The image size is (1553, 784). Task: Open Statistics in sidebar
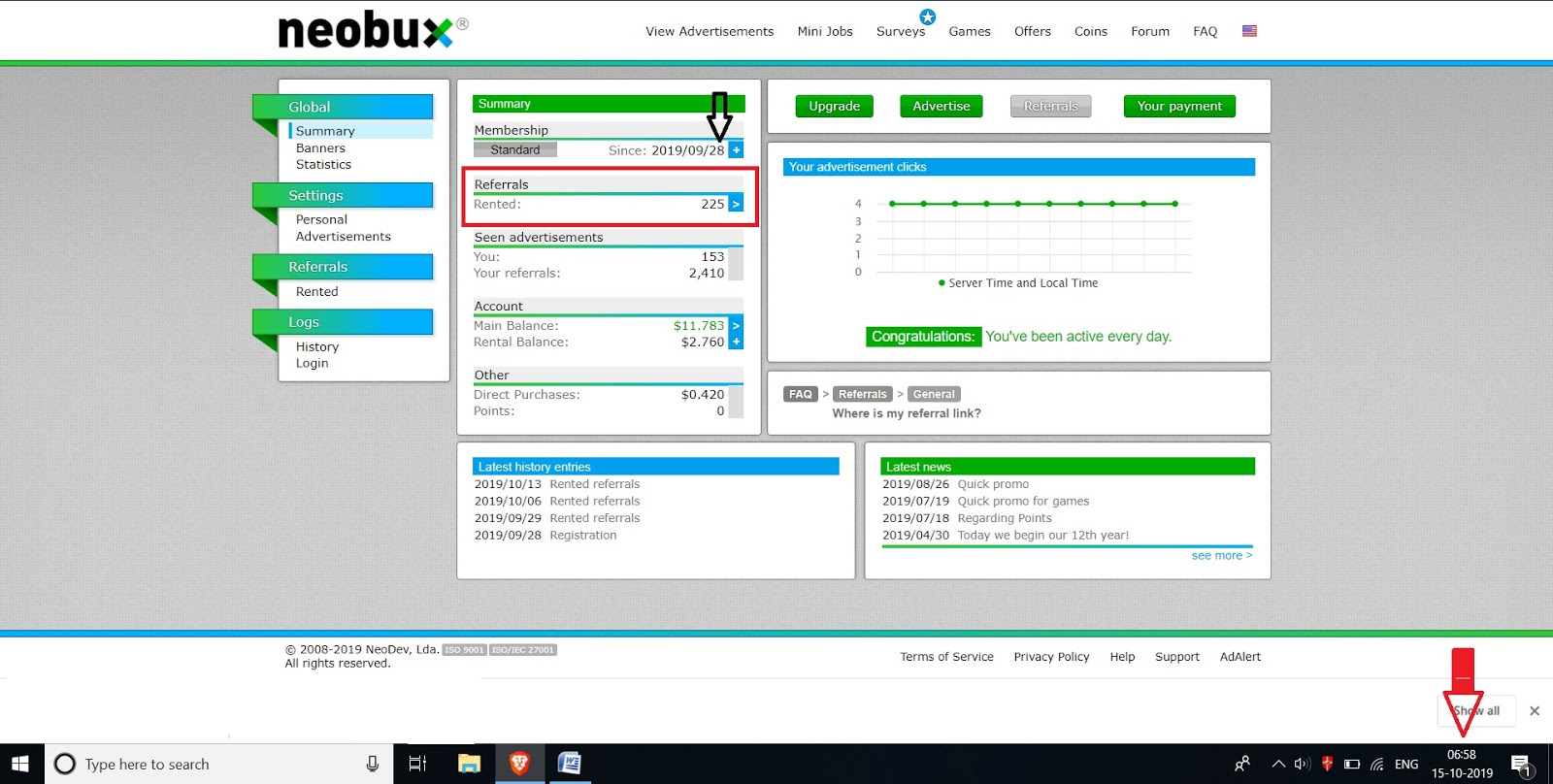pyautogui.click(x=323, y=165)
